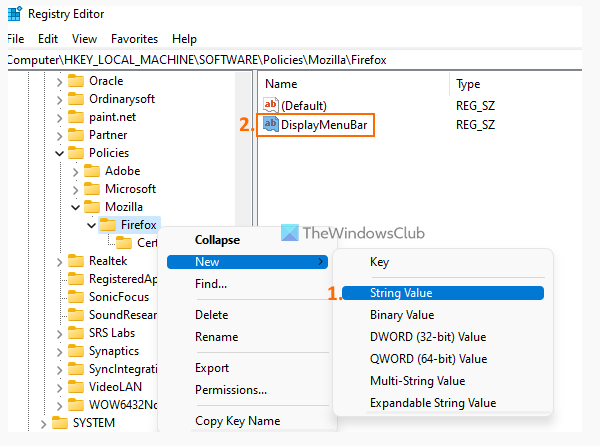Click the Type column header

[469, 84]
